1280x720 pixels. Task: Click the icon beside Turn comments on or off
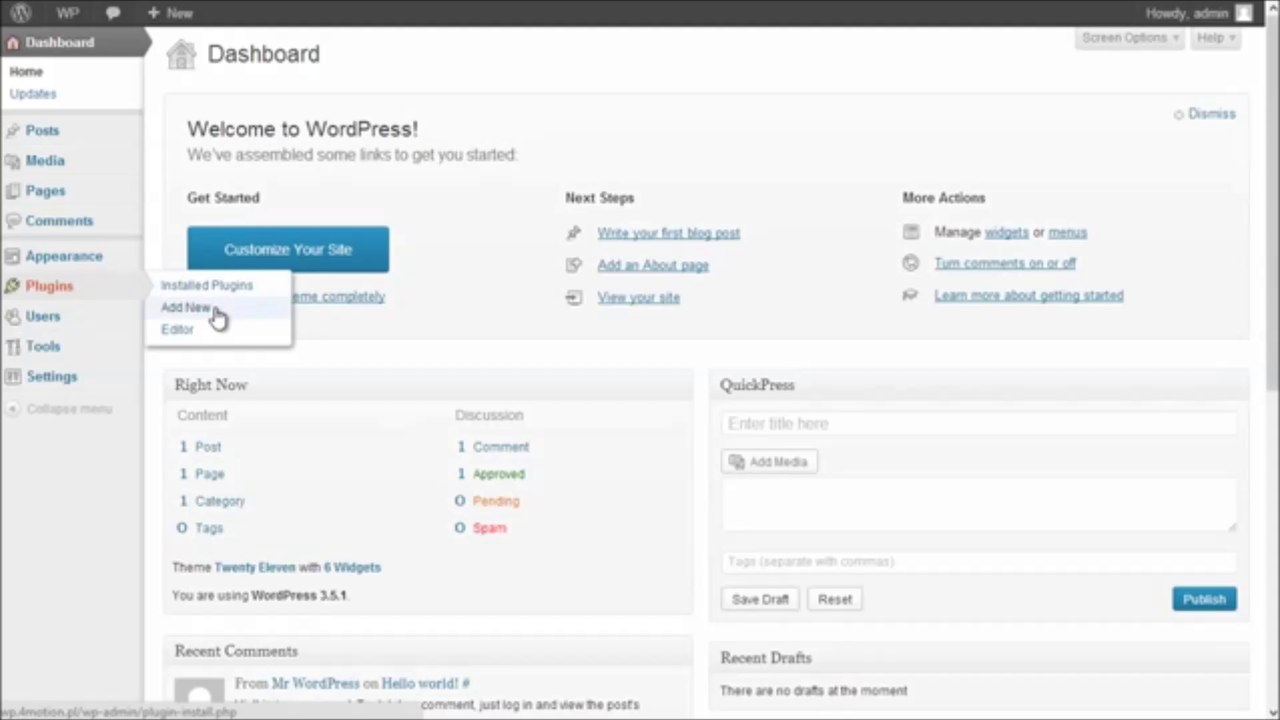point(910,263)
